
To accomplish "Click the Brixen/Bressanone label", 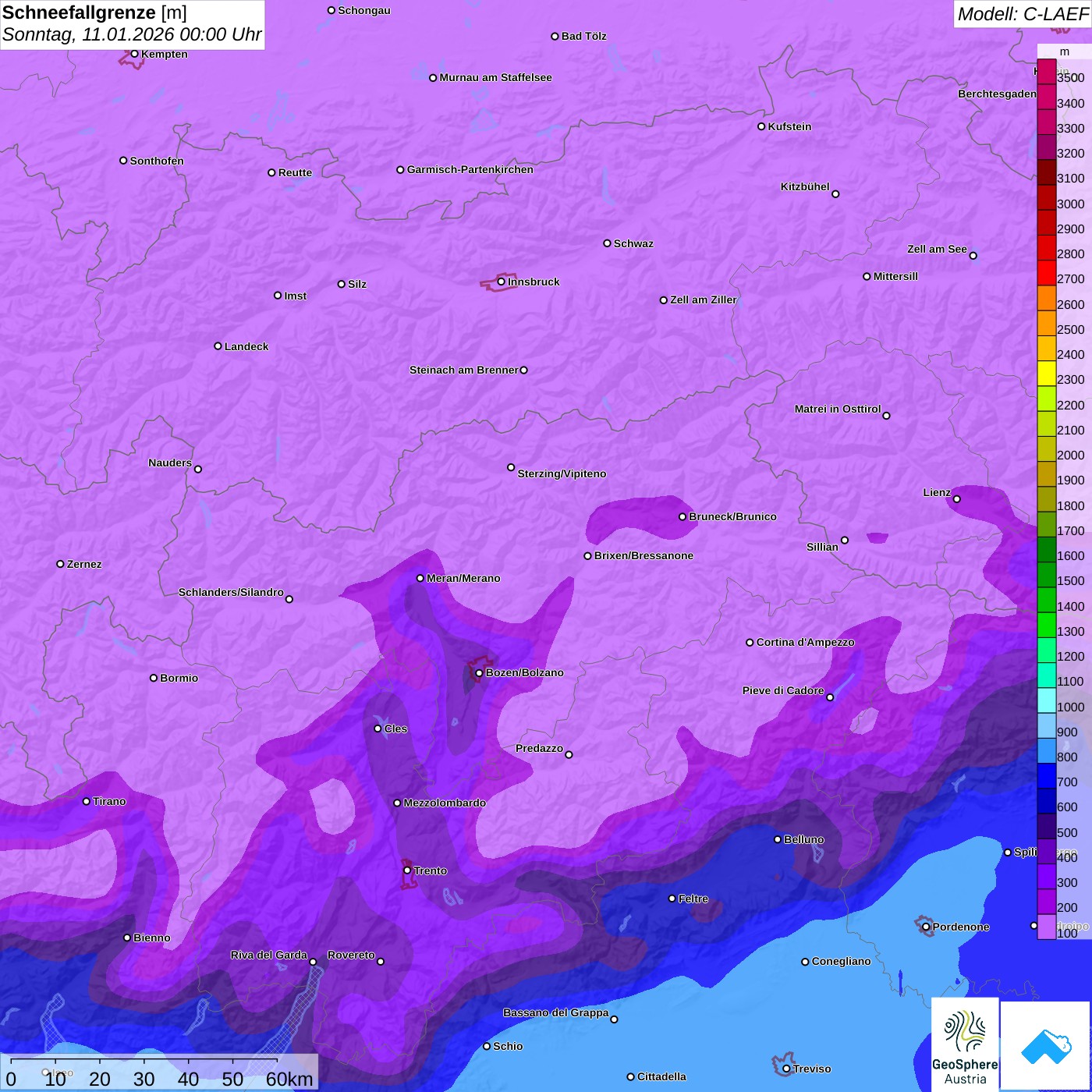I will point(643,555).
